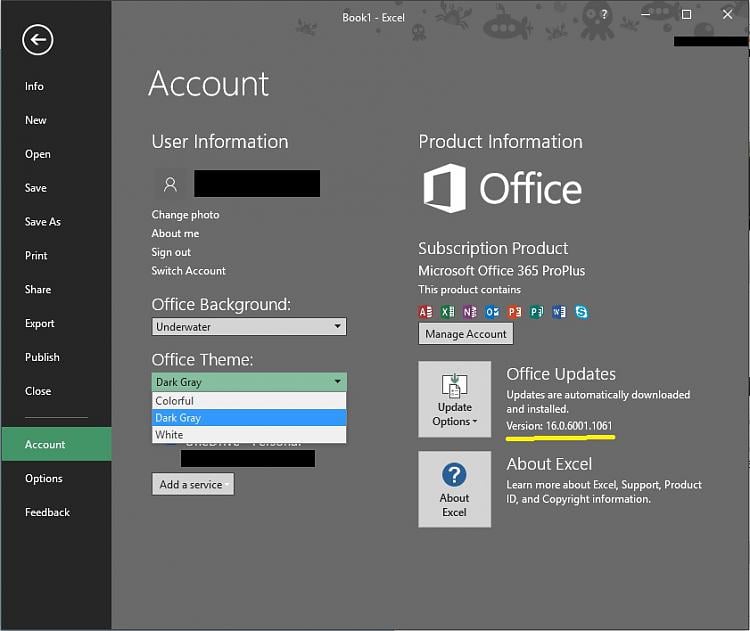Click the Publisher app icon
Viewport: 750px width, 631px height.
(537, 312)
